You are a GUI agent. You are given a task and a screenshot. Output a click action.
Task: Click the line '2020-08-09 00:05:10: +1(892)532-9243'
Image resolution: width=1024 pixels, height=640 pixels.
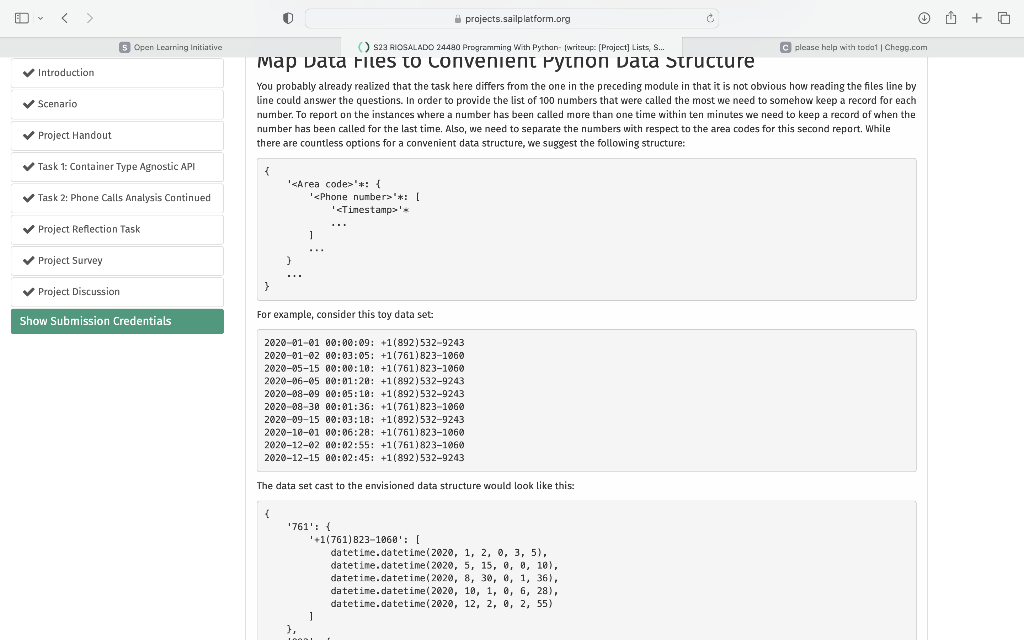coord(364,394)
